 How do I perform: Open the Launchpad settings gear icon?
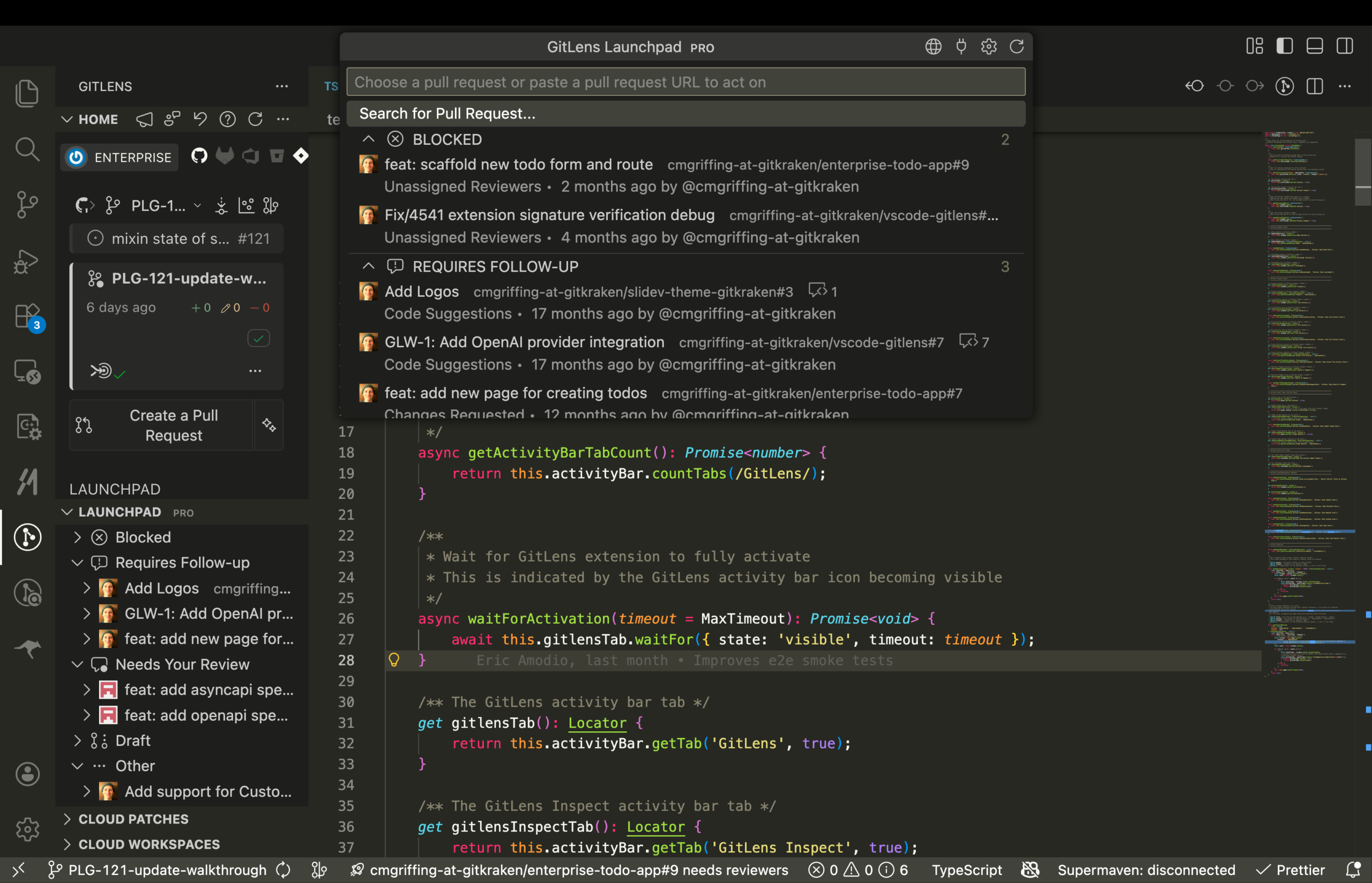click(988, 47)
